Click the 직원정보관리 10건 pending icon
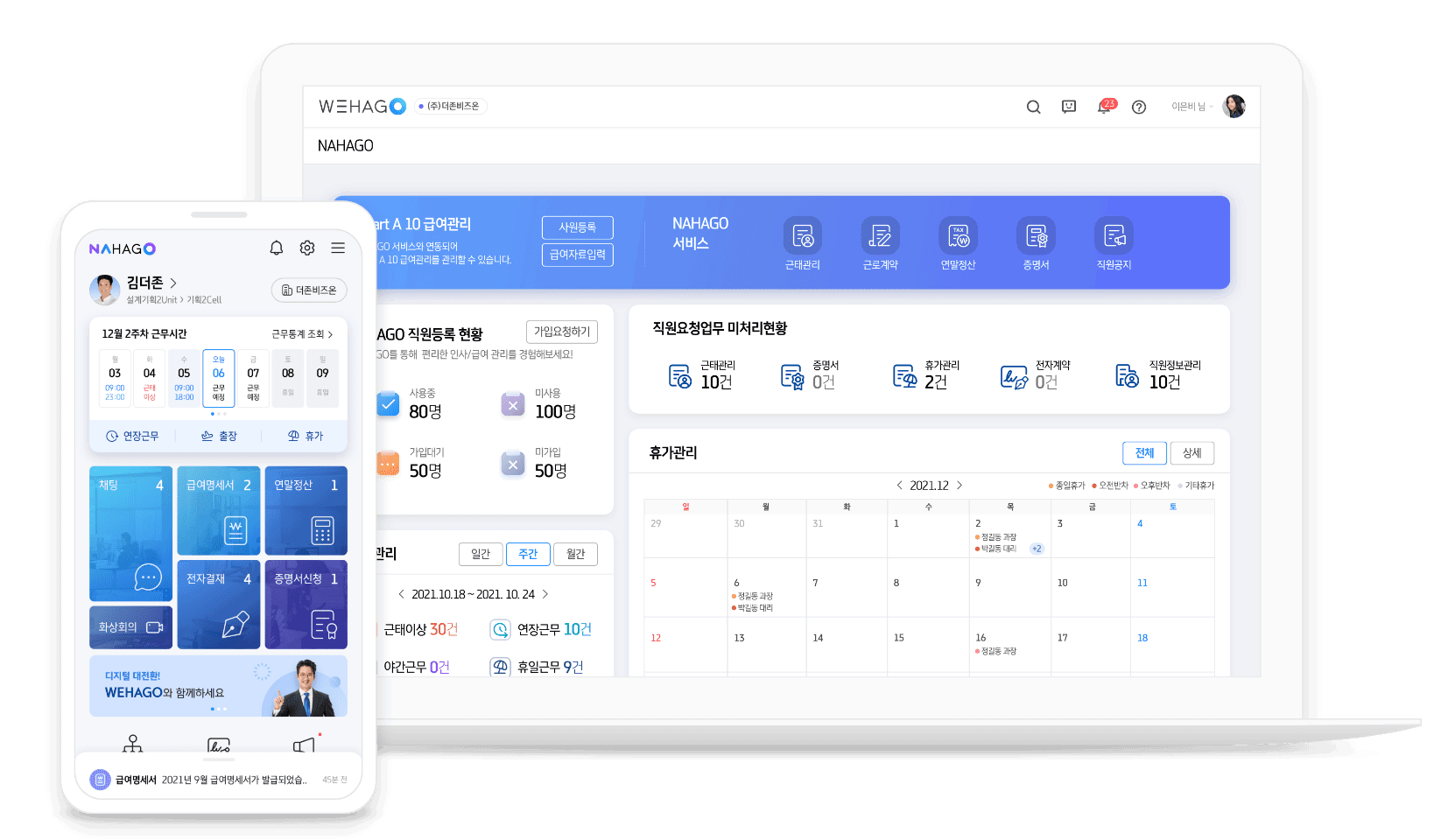Image resolution: width=1455 pixels, height=840 pixels. (1128, 376)
